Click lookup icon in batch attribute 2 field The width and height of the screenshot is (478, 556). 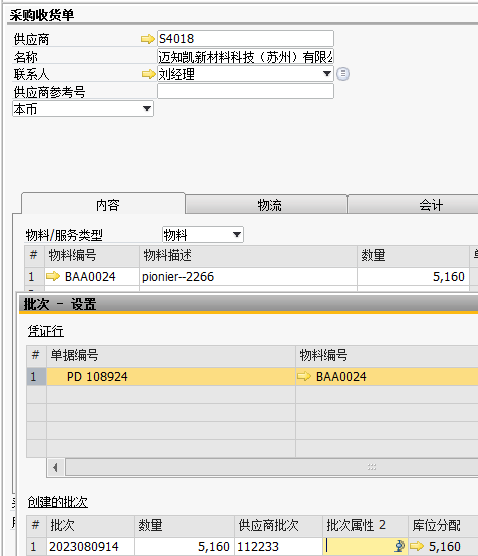pos(400,546)
